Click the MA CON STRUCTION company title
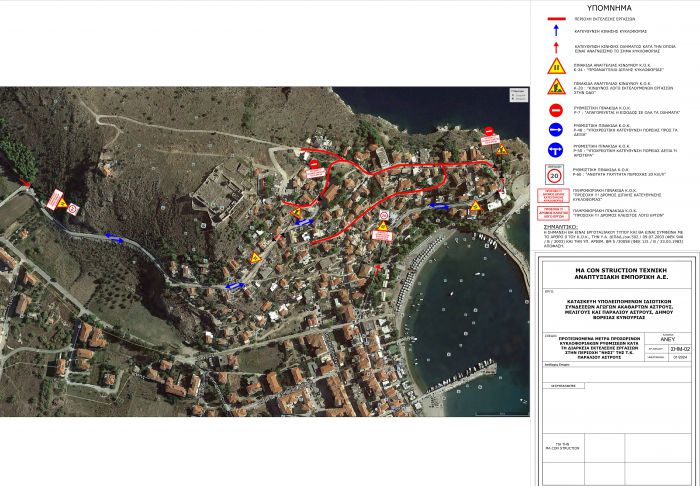The height and width of the screenshot is (486, 700). (621, 274)
